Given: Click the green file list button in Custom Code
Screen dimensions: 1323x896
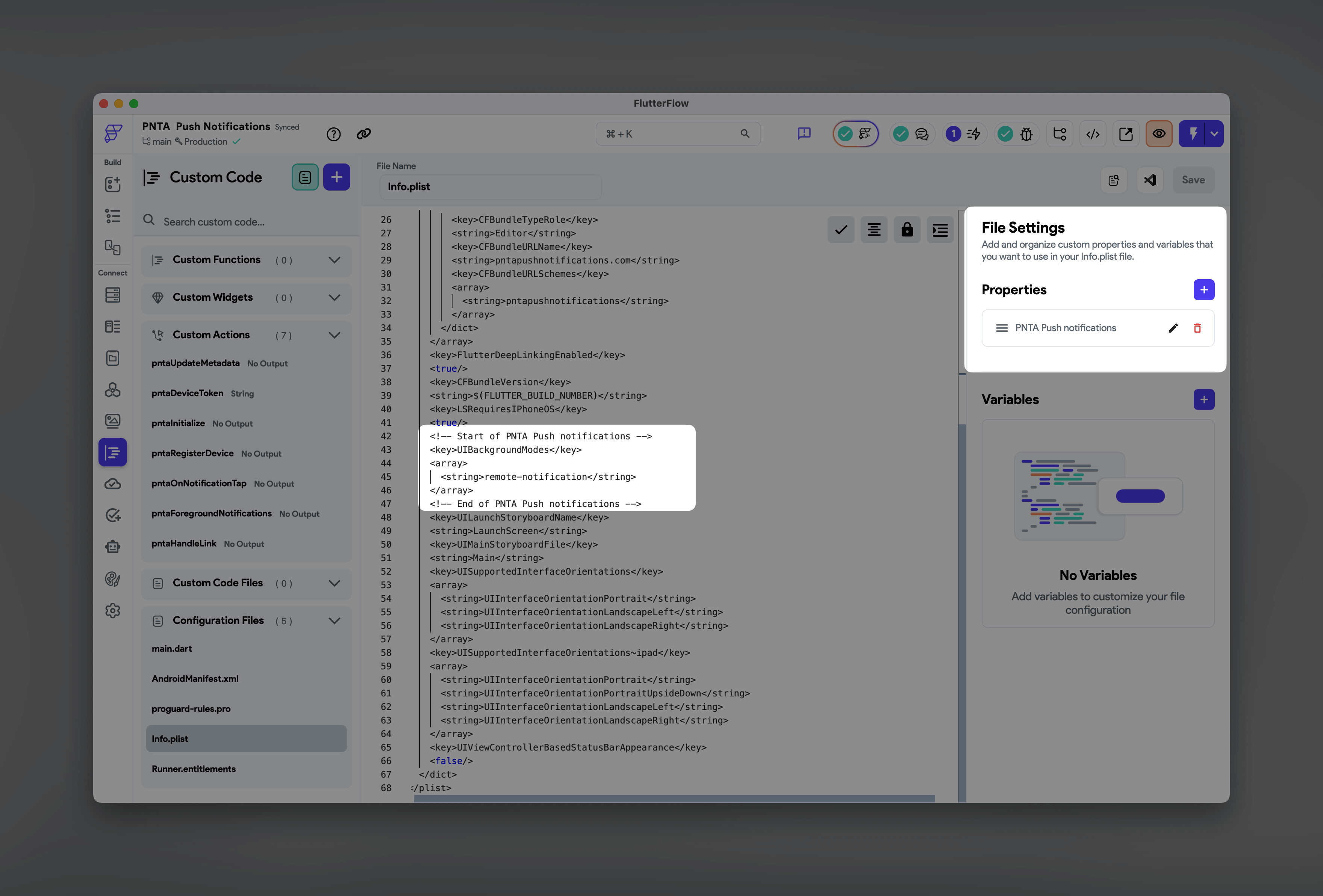Looking at the screenshot, I should tap(305, 177).
